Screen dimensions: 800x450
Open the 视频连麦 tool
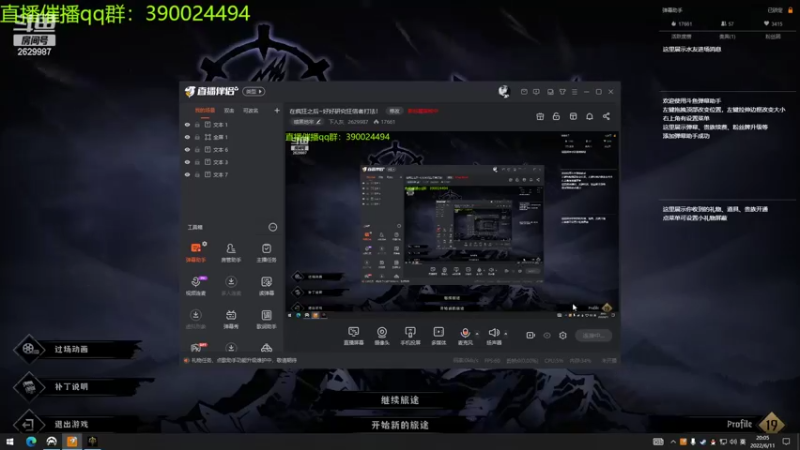(196, 286)
